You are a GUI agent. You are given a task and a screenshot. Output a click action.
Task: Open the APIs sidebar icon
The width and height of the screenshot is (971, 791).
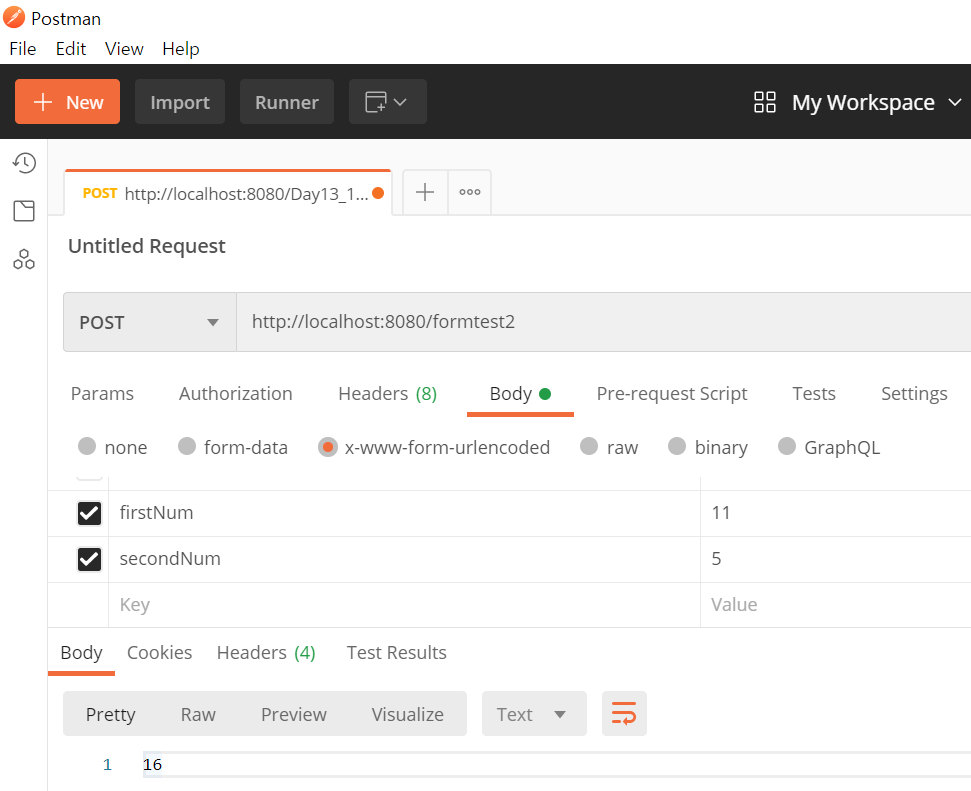tap(24, 259)
